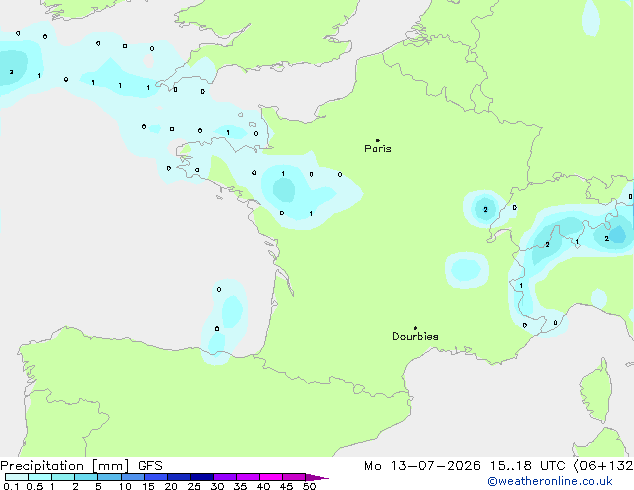The image size is (634, 490).
Task: Click the Paris location dot marker
Action: (x=378, y=140)
